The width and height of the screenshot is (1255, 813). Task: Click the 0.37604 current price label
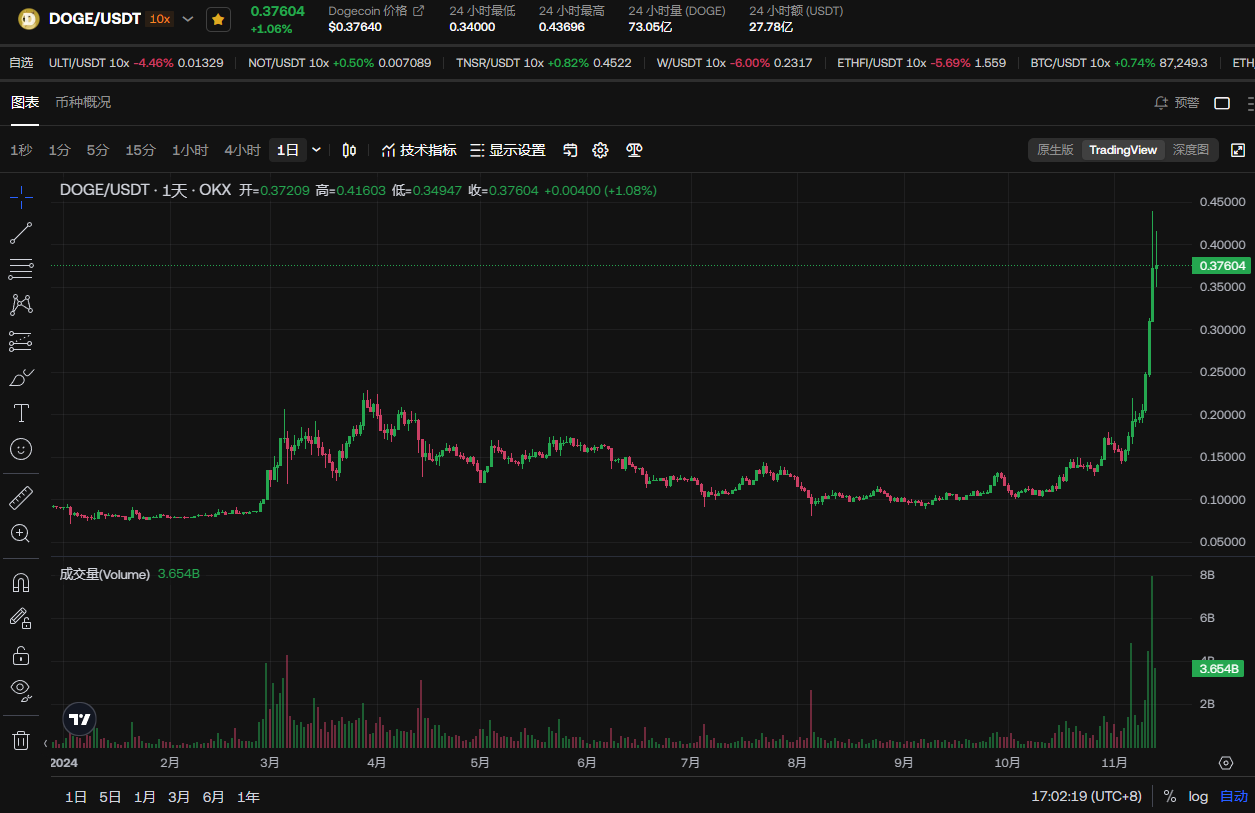tap(1221, 266)
